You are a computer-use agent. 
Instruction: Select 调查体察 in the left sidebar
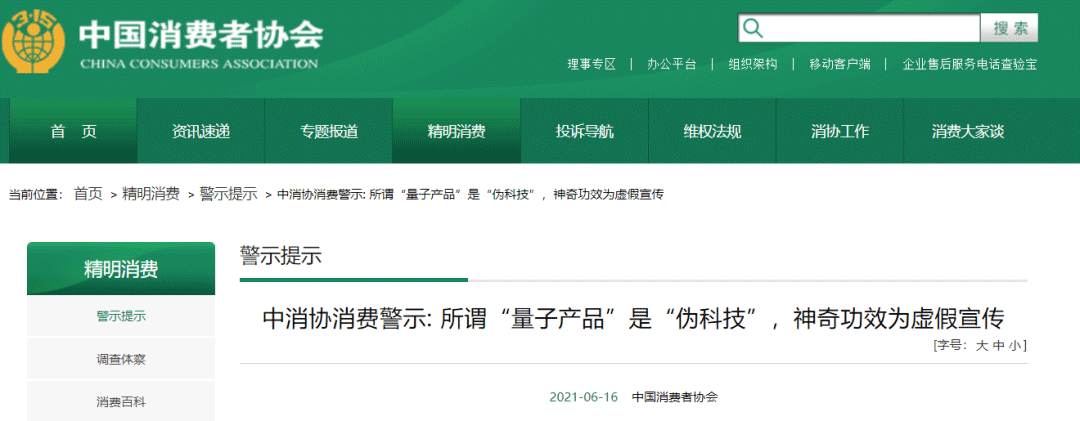[121, 359]
